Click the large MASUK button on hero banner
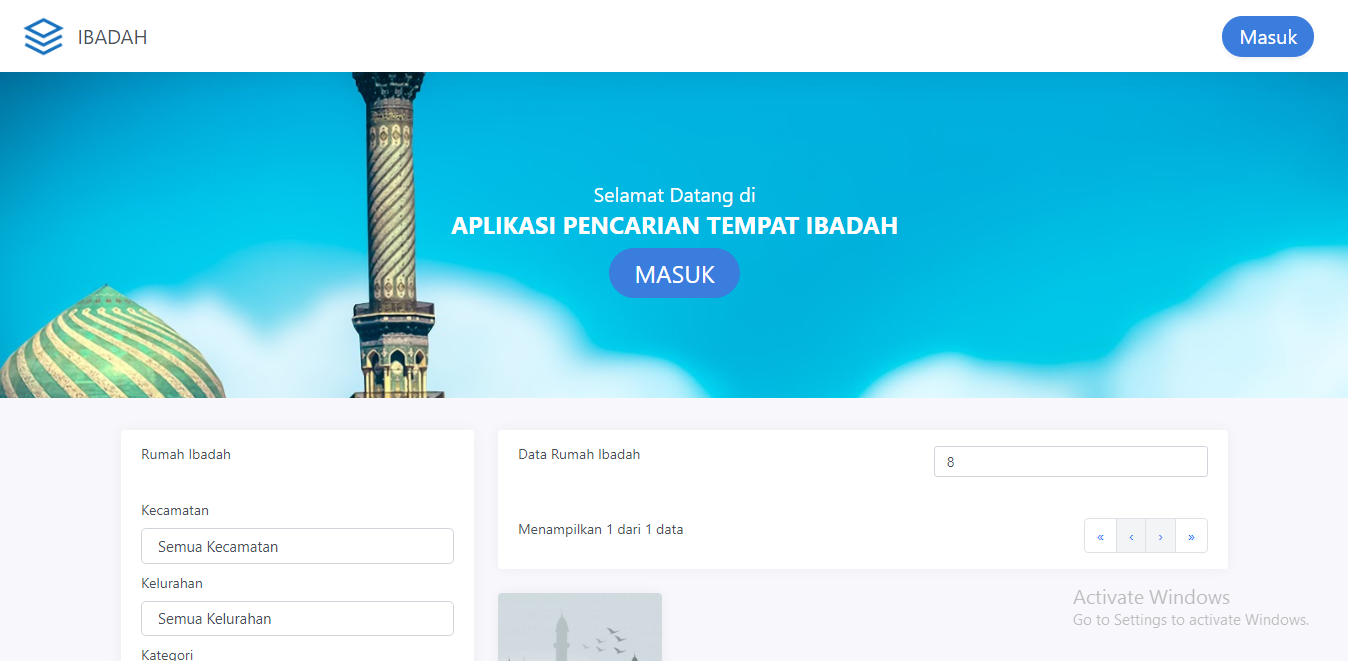 pos(674,274)
